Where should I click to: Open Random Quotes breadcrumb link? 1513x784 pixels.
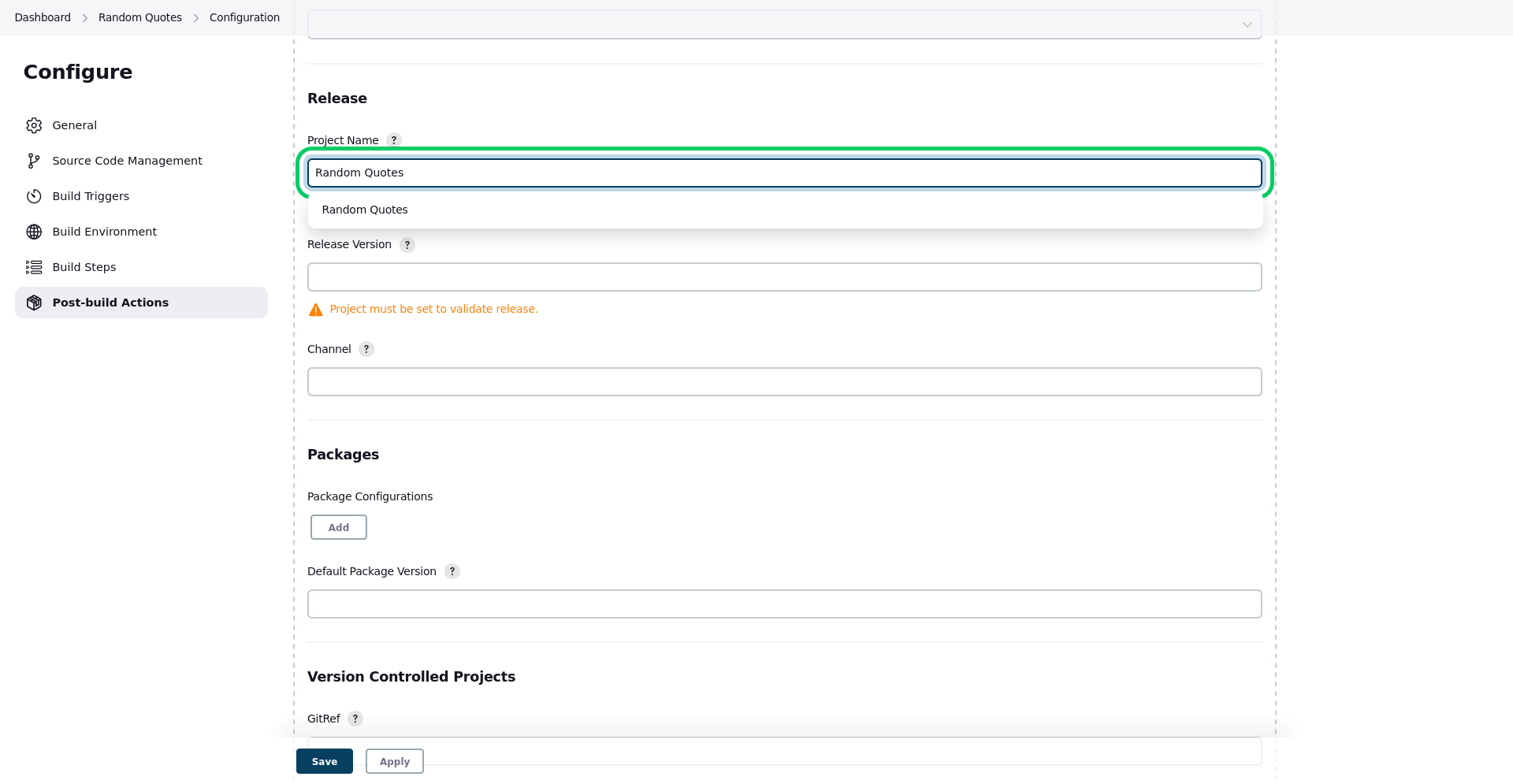140,17
